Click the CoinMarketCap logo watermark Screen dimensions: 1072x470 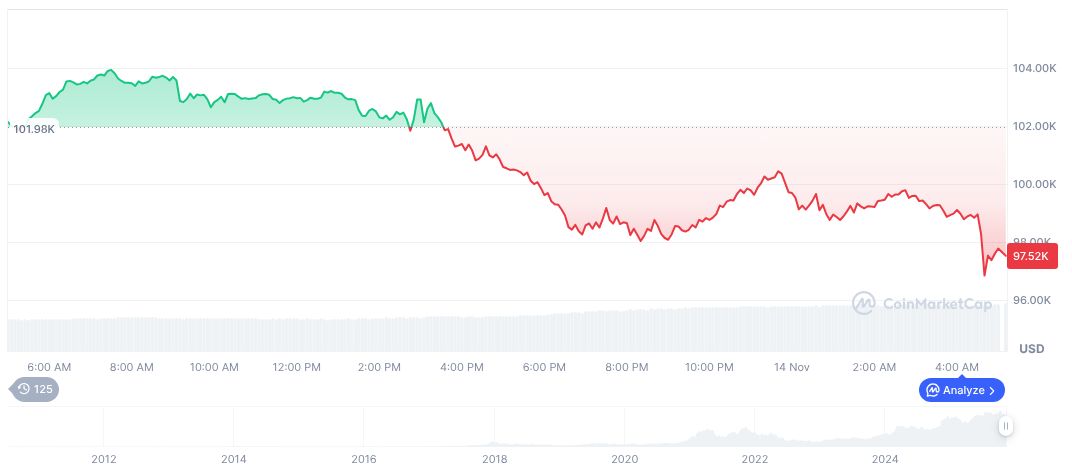[x=922, y=302]
